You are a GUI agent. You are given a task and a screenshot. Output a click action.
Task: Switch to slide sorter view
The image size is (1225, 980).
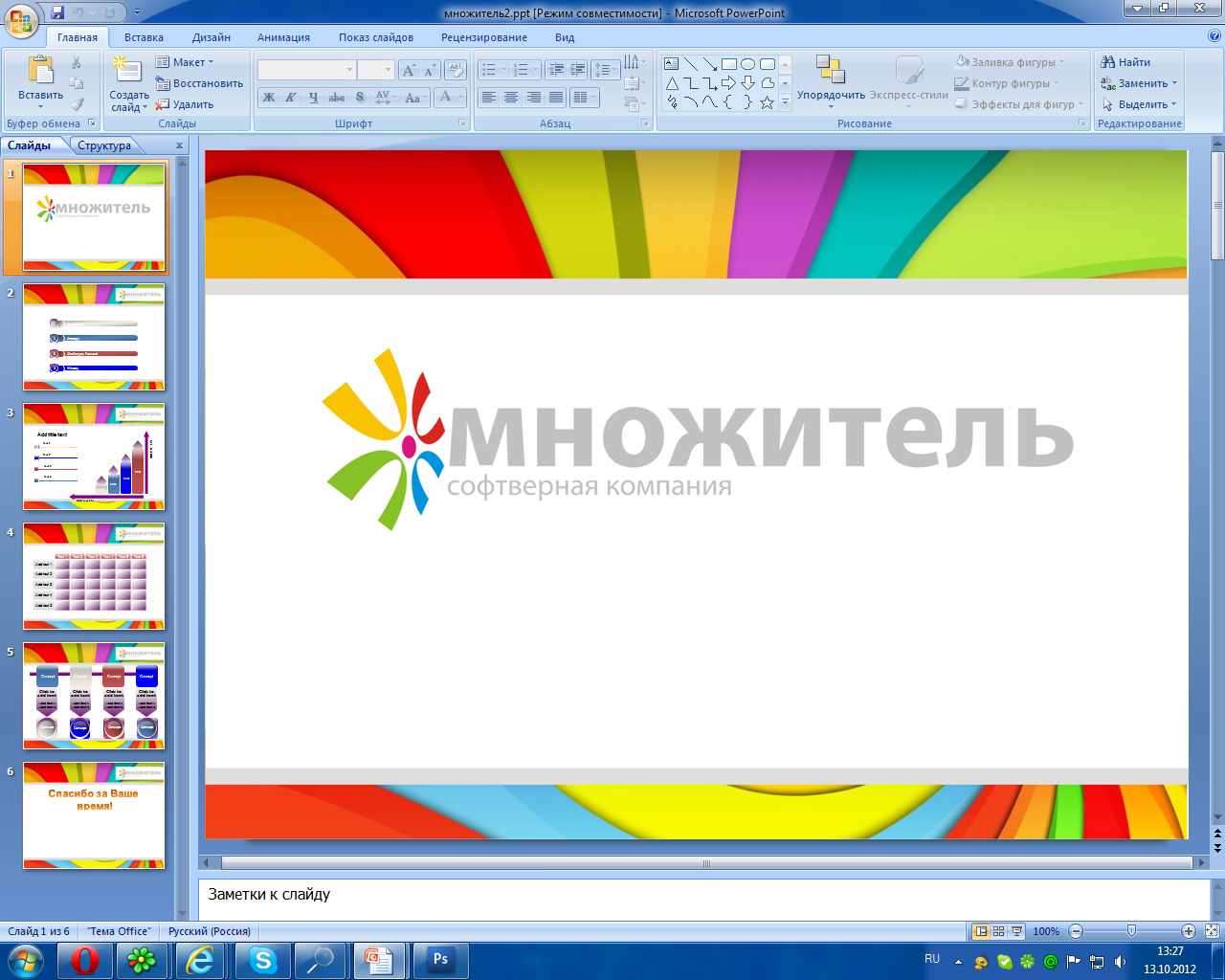click(x=998, y=931)
